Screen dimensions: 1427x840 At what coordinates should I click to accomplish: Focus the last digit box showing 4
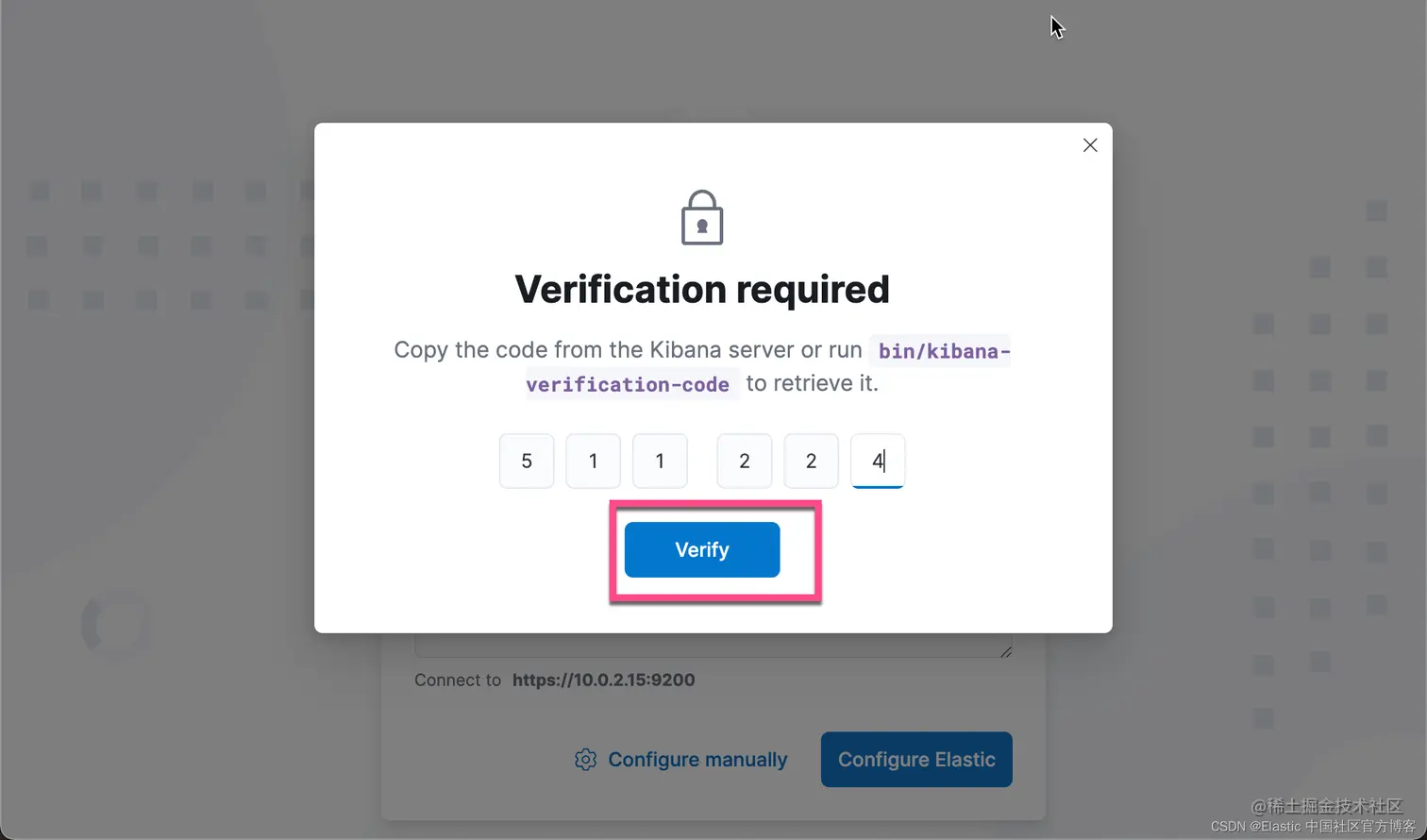[x=878, y=461]
